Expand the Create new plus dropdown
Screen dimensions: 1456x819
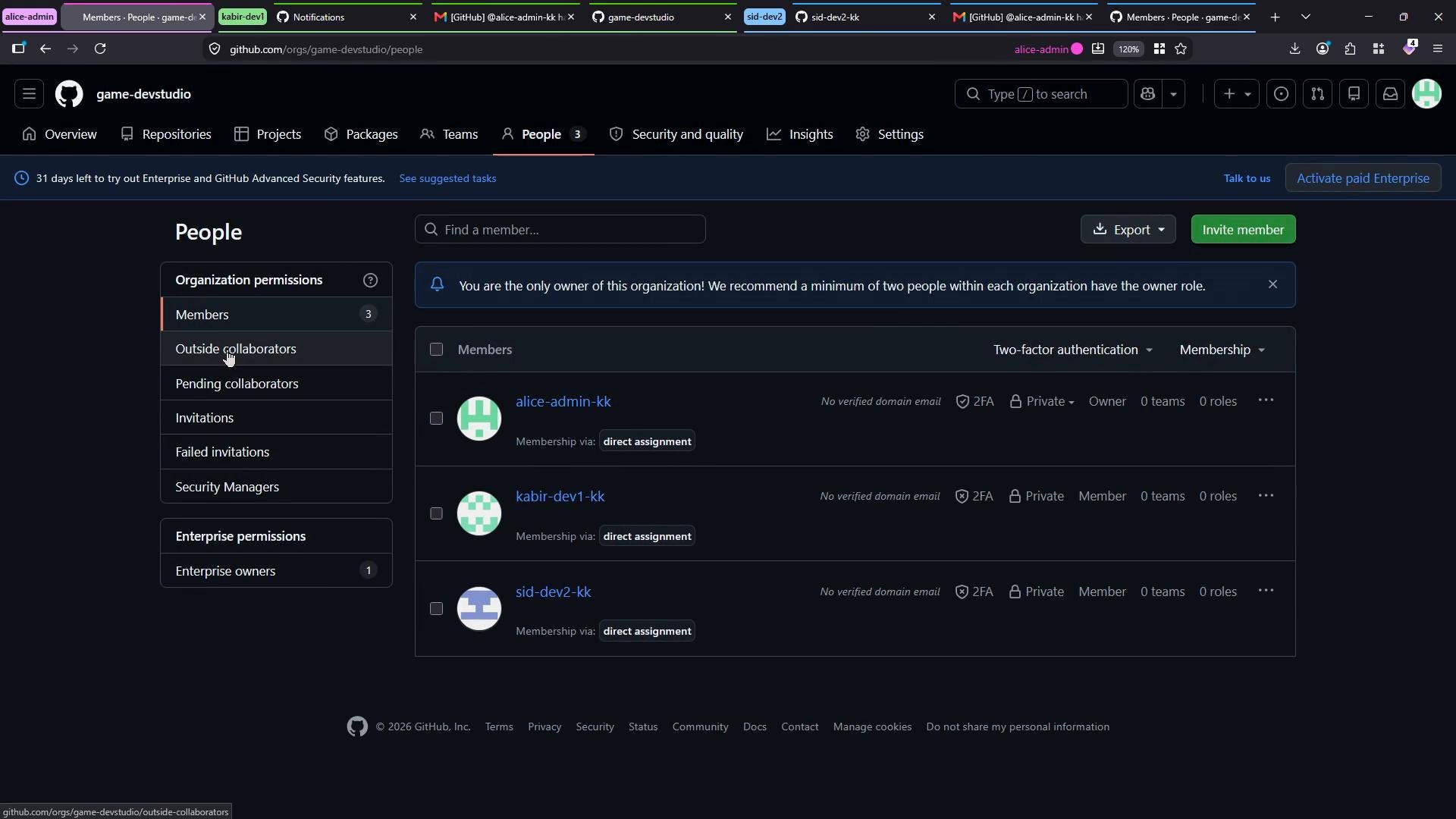(1237, 94)
